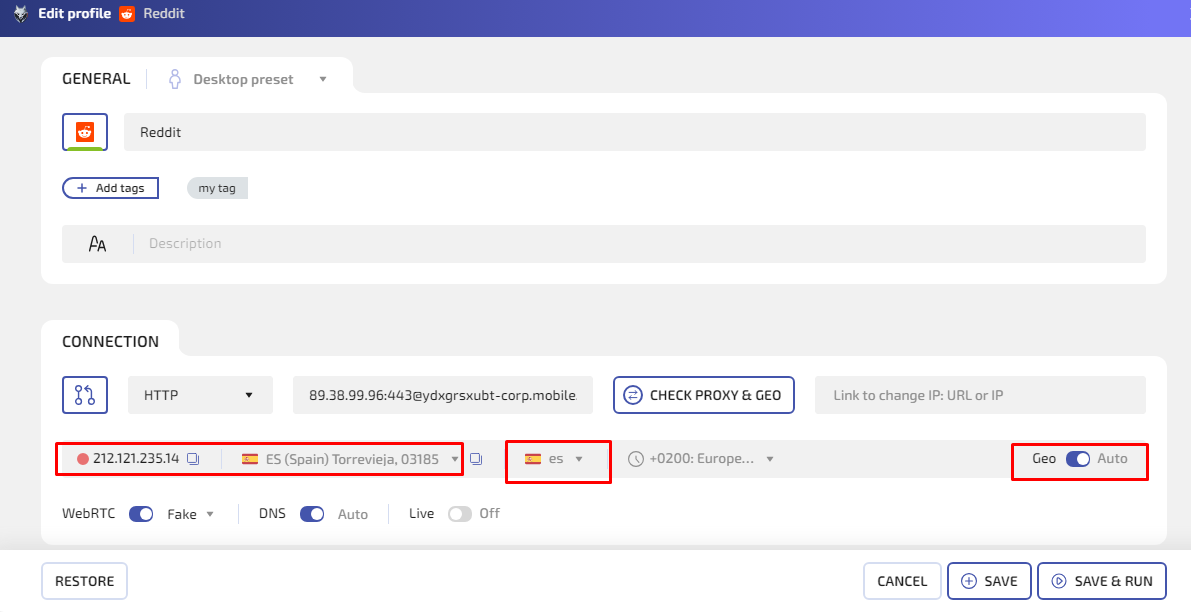Click the Link to change IP input field

pos(980,394)
